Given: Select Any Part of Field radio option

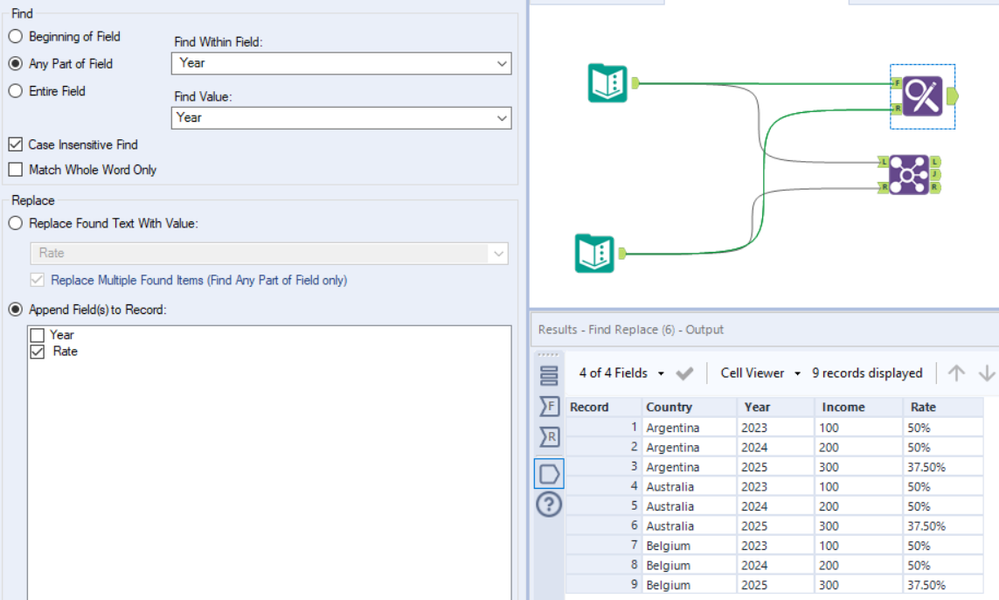Looking at the screenshot, I should coord(15,64).
